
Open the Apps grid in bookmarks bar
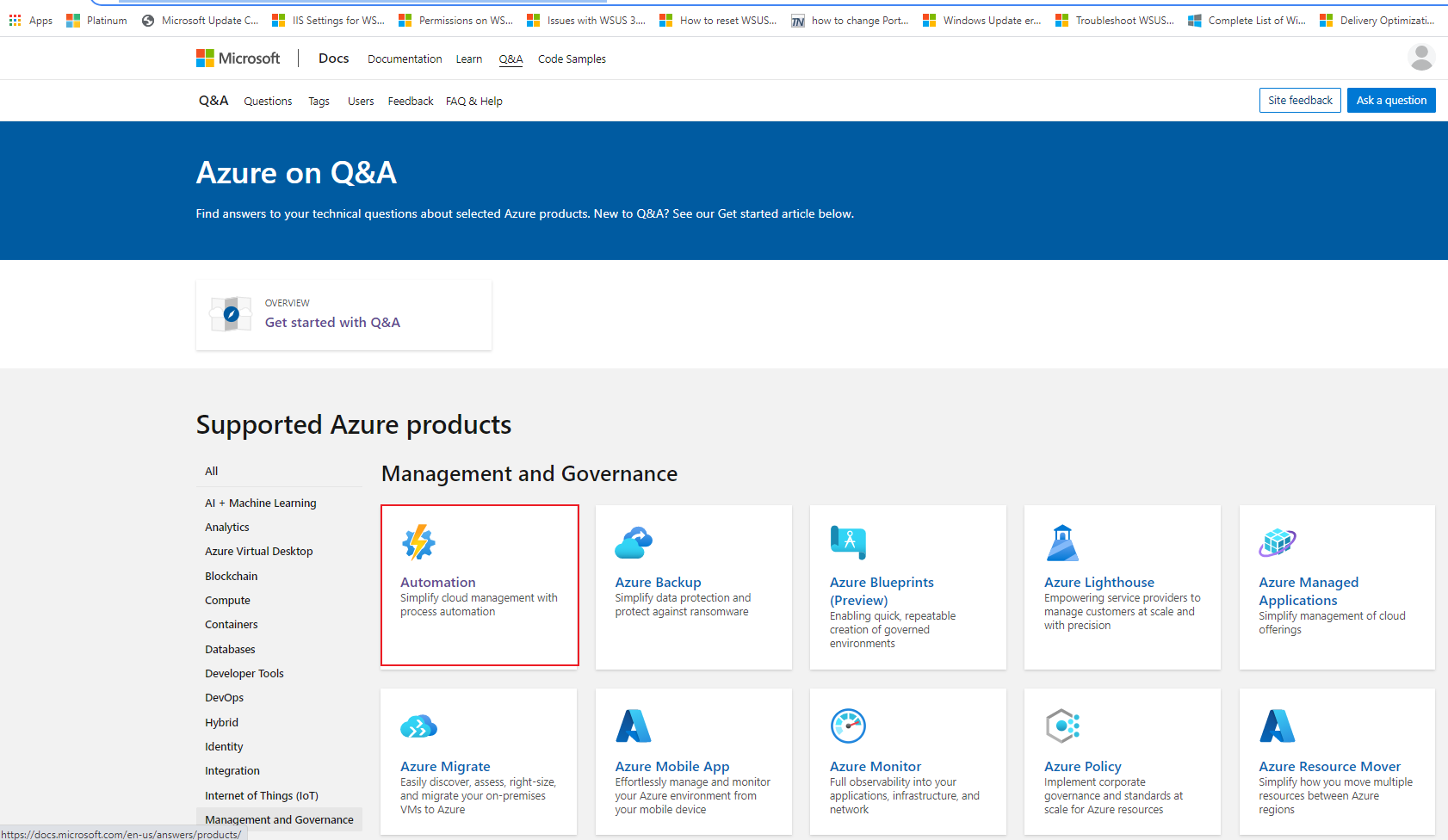tap(31, 20)
